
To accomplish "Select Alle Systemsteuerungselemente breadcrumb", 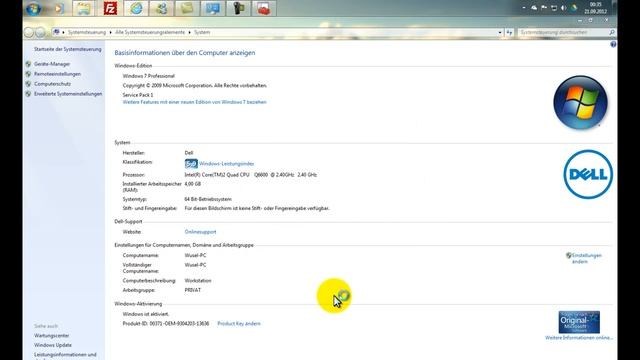I will coord(150,32).
